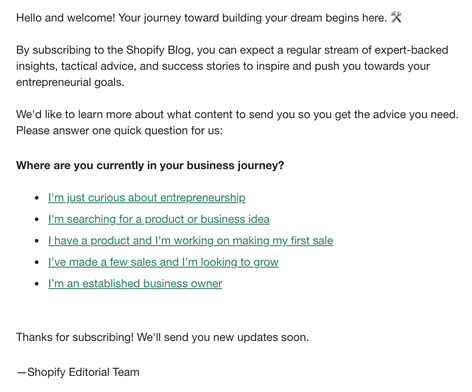Click the "insights, tactical advice" text line
Screen dimensions: 472x392
click(223, 66)
